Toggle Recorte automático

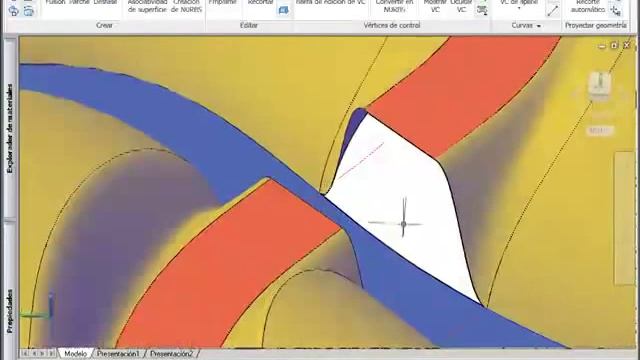click(x=588, y=6)
